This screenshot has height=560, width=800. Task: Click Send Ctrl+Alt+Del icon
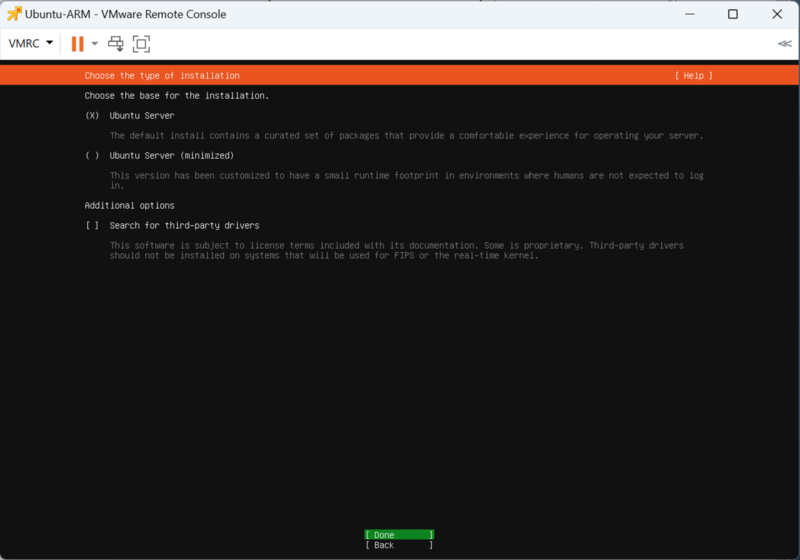(x=116, y=44)
